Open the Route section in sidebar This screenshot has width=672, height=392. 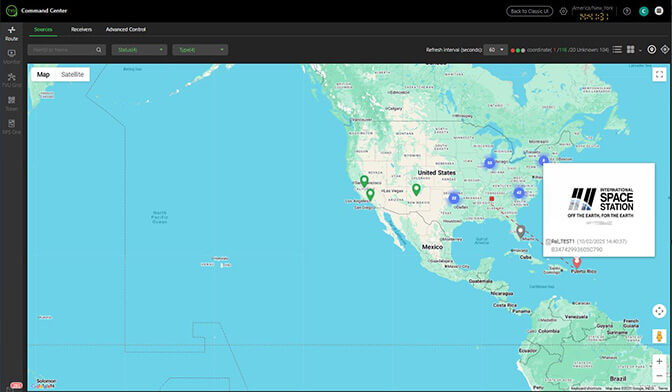click(x=12, y=33)
